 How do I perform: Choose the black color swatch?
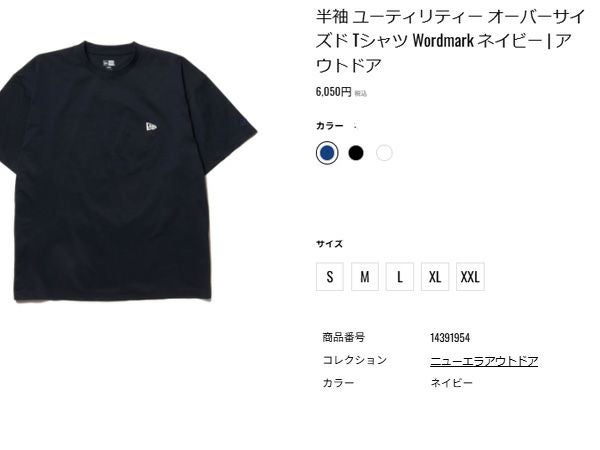pyautogui.click(x=355, y=153)
